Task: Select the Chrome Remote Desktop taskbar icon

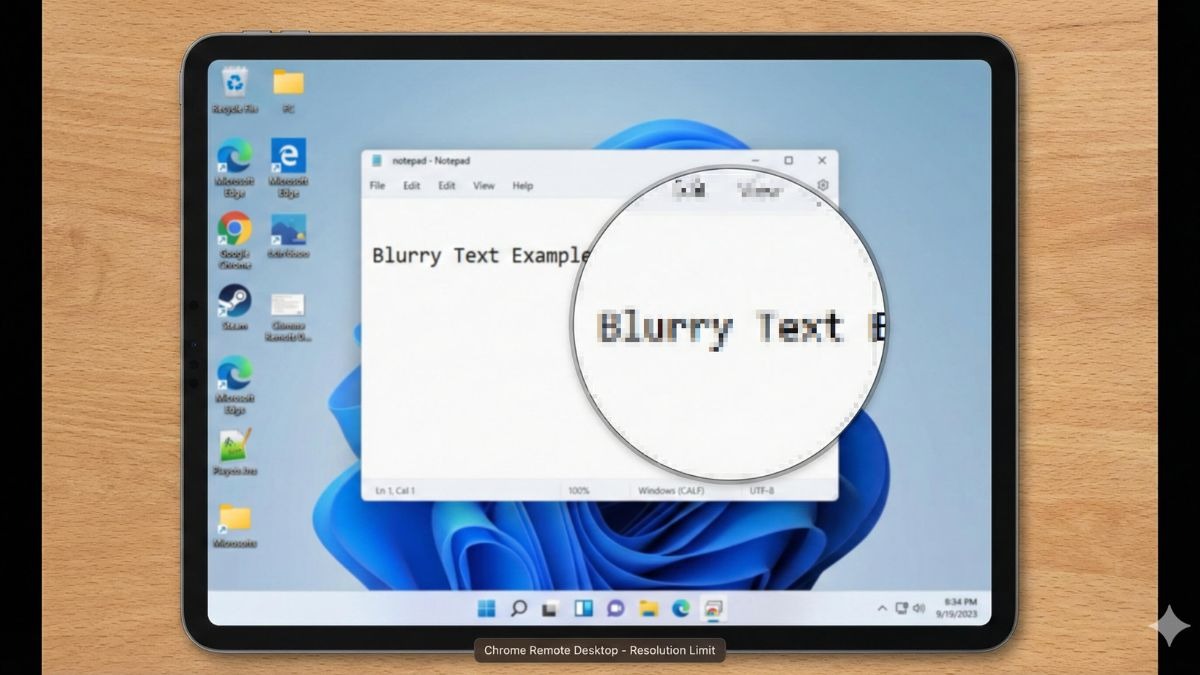Action: click(713, 608)
